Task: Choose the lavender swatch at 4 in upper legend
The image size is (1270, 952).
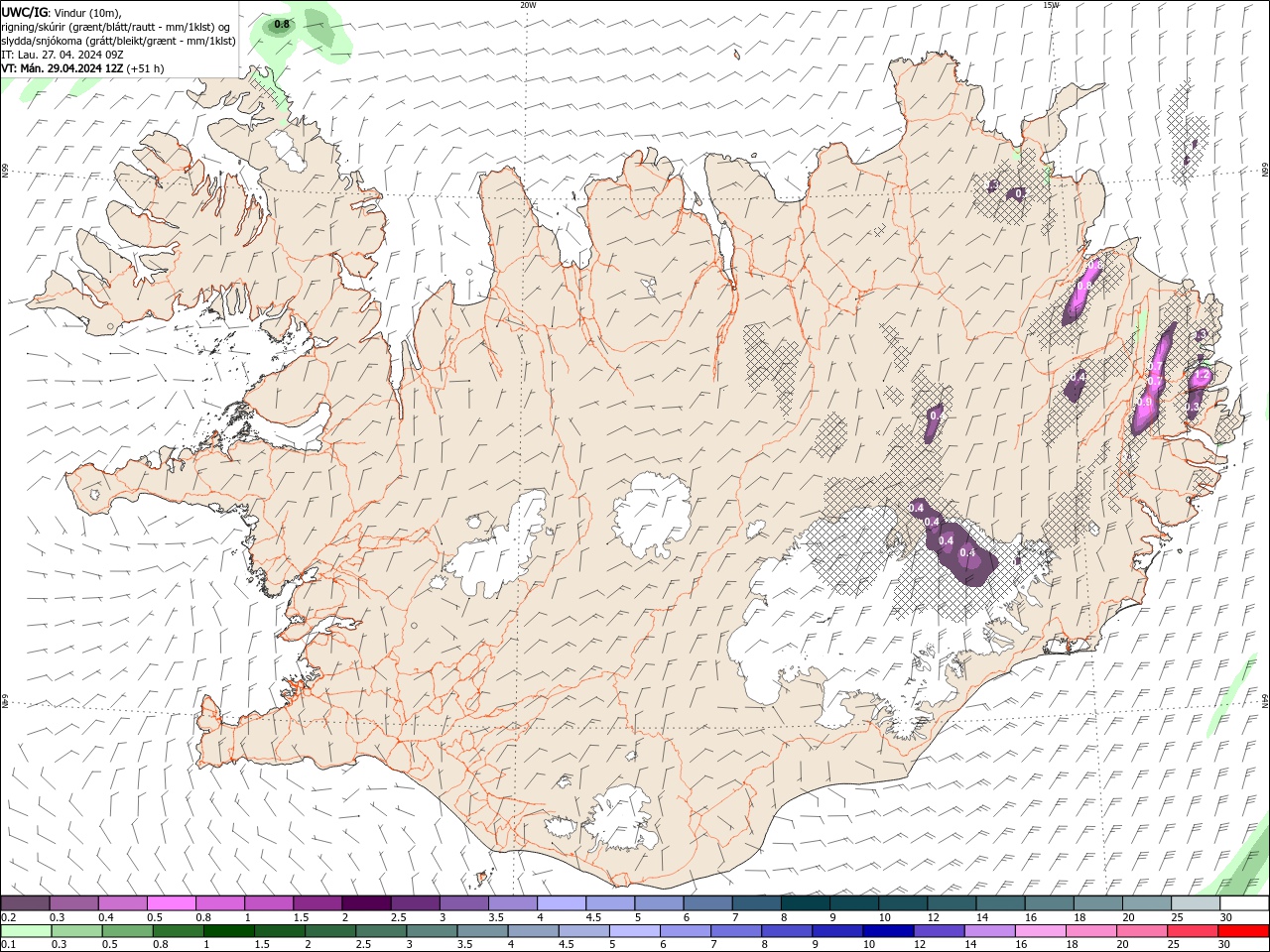Action: 560,903
